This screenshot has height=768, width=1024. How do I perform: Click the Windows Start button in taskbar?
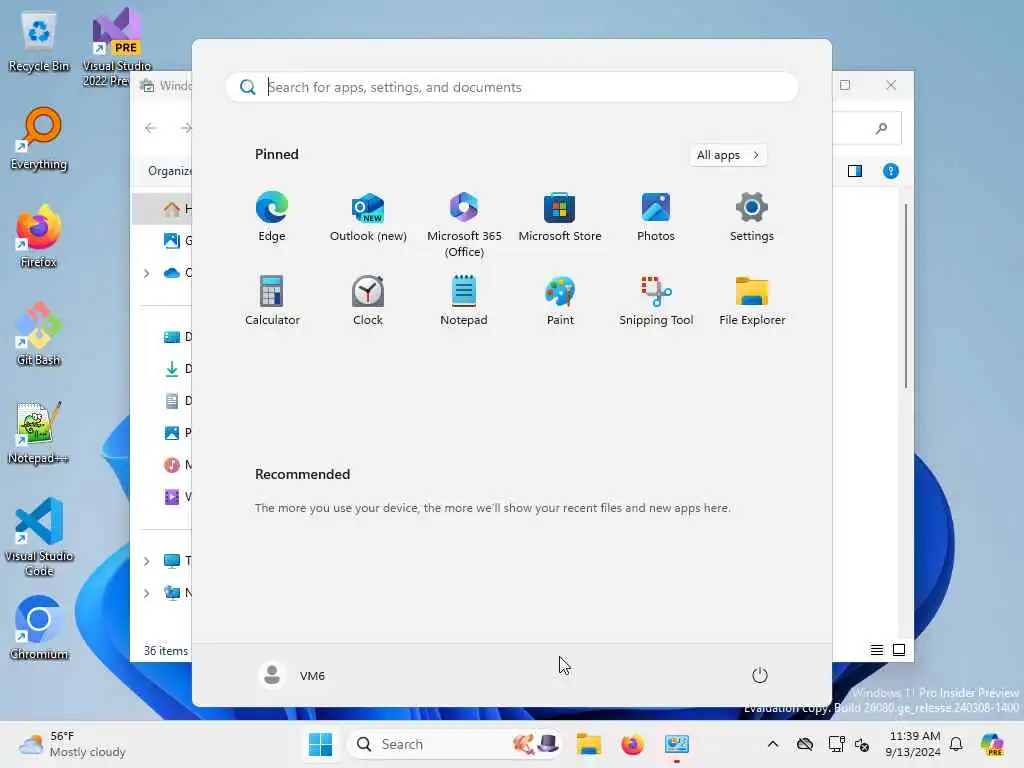[320, 744]
